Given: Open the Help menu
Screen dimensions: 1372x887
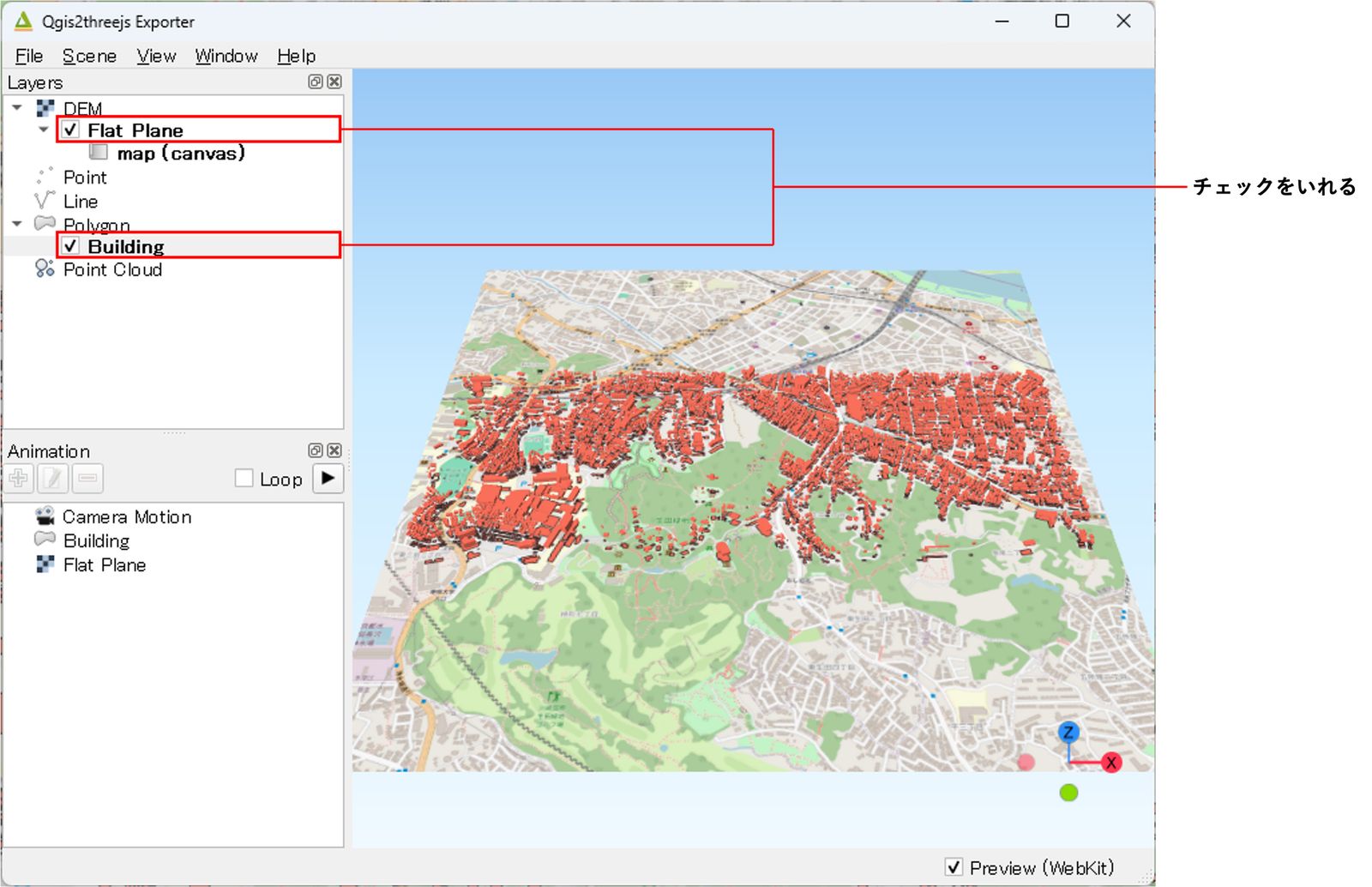Looking at the screenshot, I should 296,56.
